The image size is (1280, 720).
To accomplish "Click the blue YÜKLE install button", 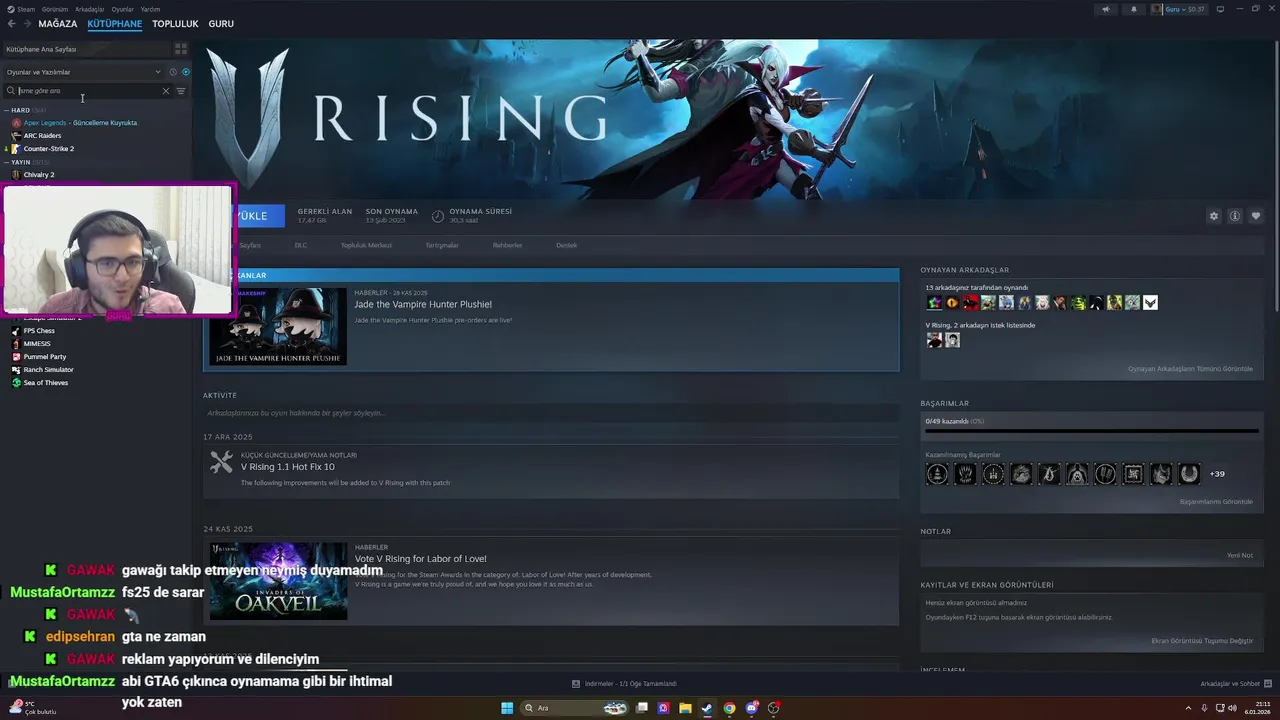I will (260, 216).
